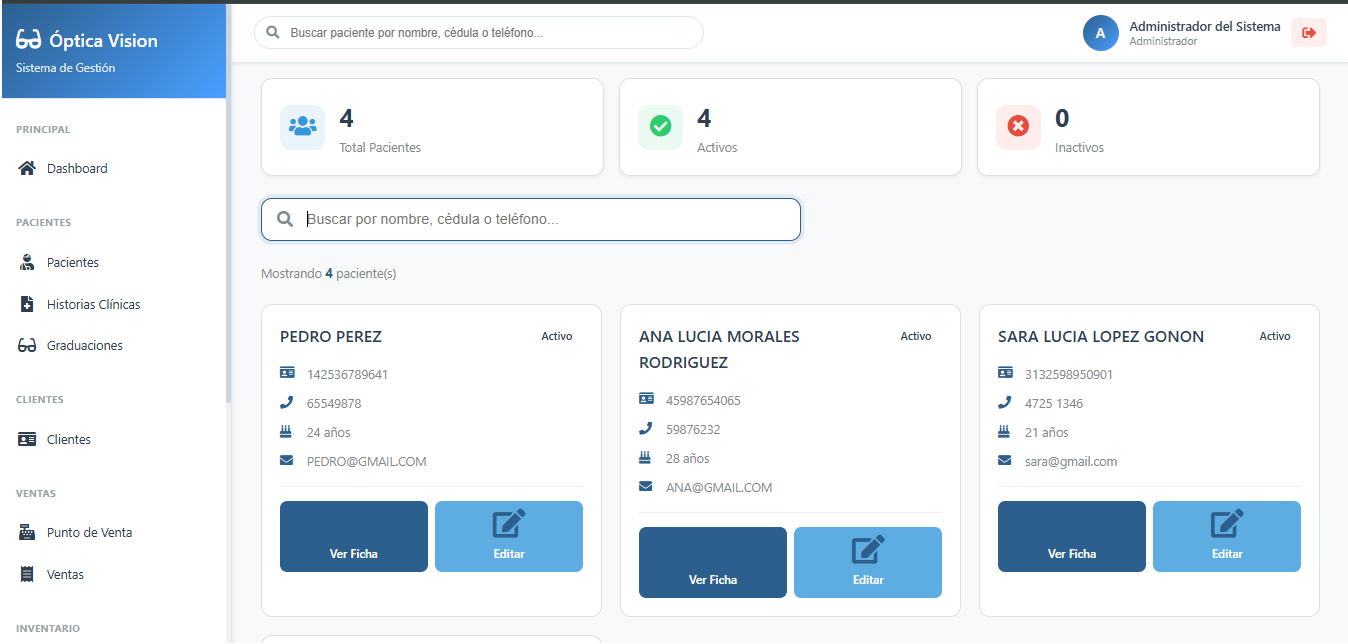Go to Pacientes in the sidebar
The image size is (1348, 644).
point(72,263)
